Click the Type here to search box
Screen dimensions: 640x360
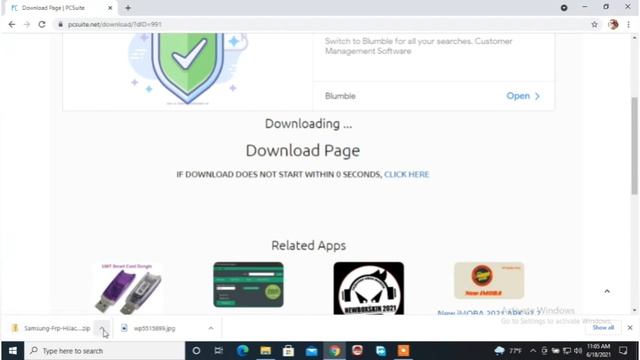(105, 351)
